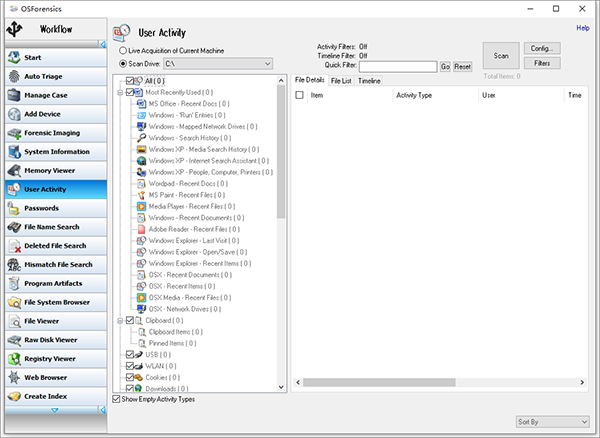Open the Auto Triage workflow icon

point(15,76)
